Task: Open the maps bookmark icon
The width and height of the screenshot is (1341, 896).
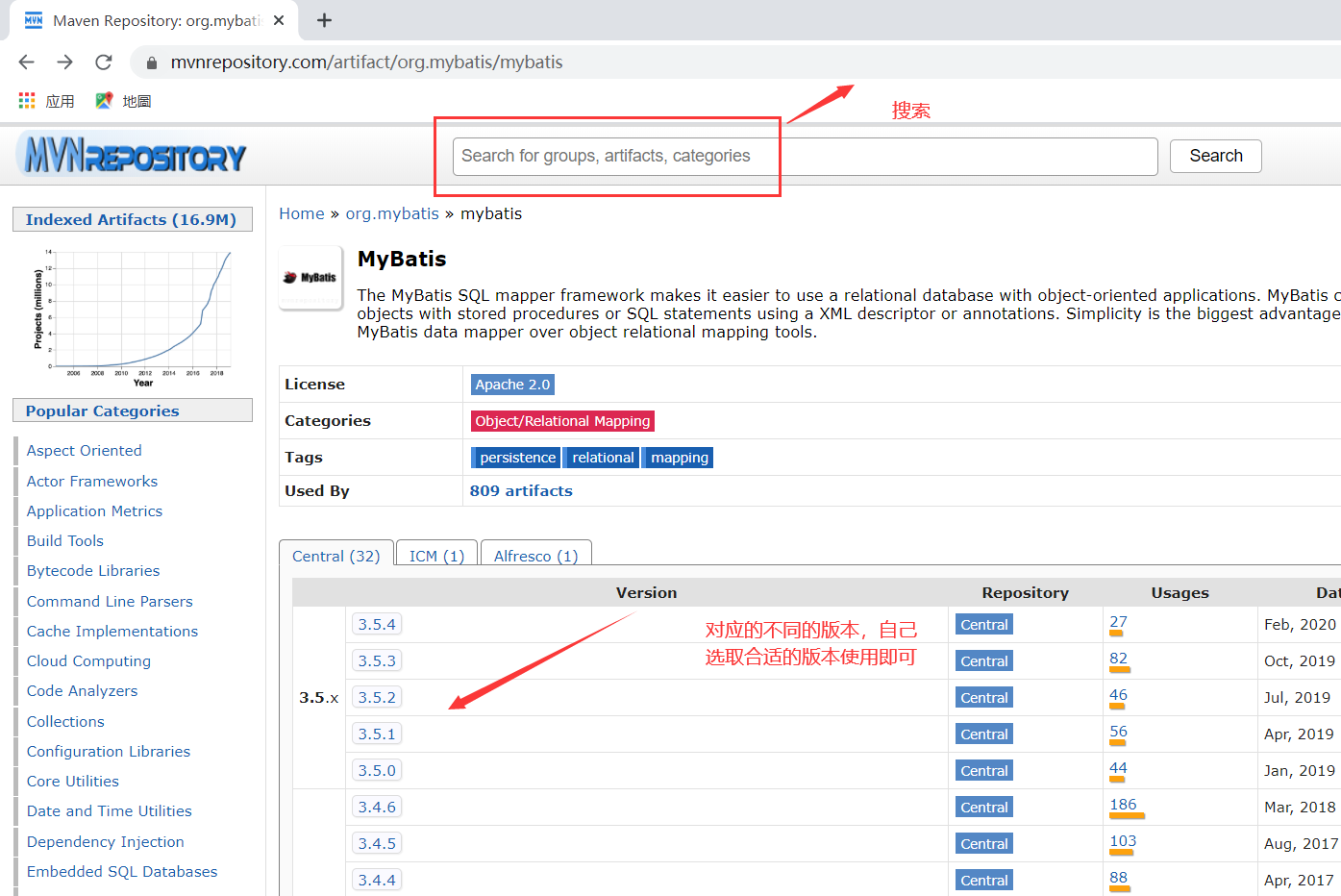Action: coord(104,101)
